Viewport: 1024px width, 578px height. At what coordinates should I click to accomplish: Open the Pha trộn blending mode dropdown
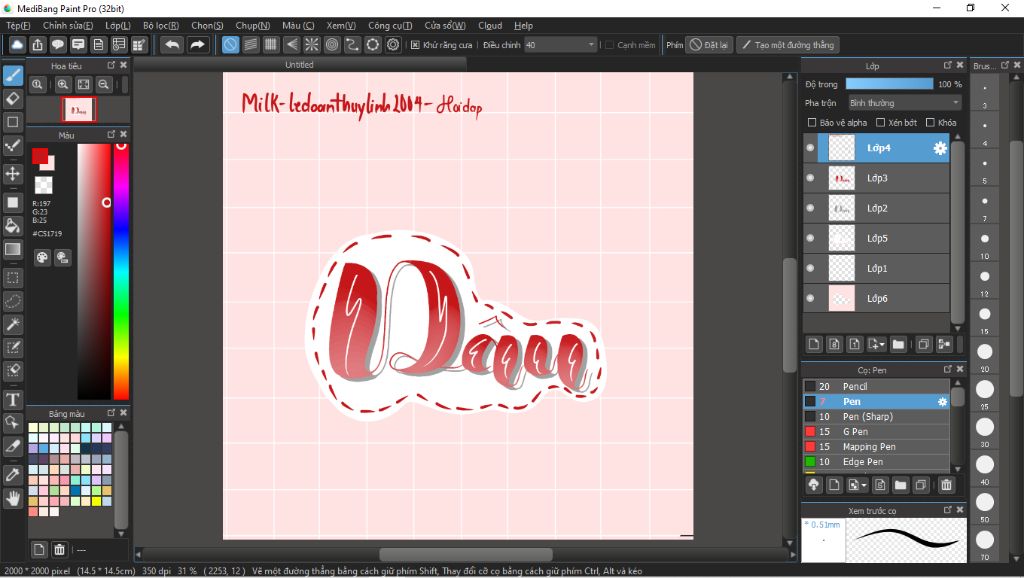[904, 103]
